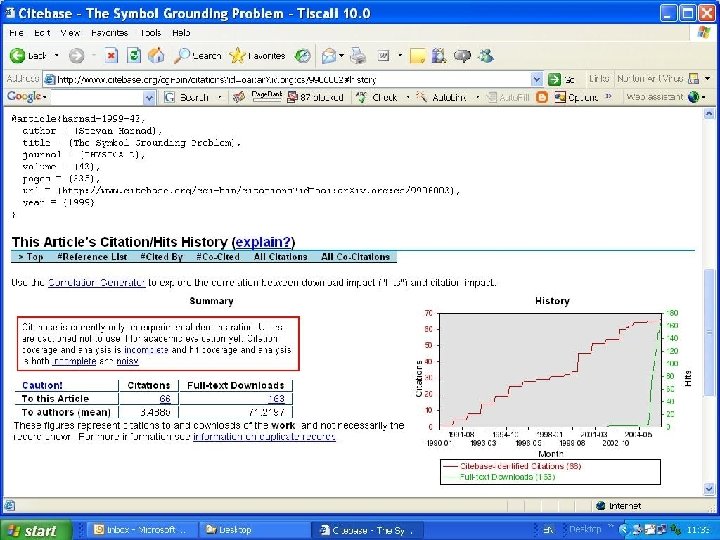720x540 pixels.
Task: Open the Correlation Generator link
Action: click(97, 282)
